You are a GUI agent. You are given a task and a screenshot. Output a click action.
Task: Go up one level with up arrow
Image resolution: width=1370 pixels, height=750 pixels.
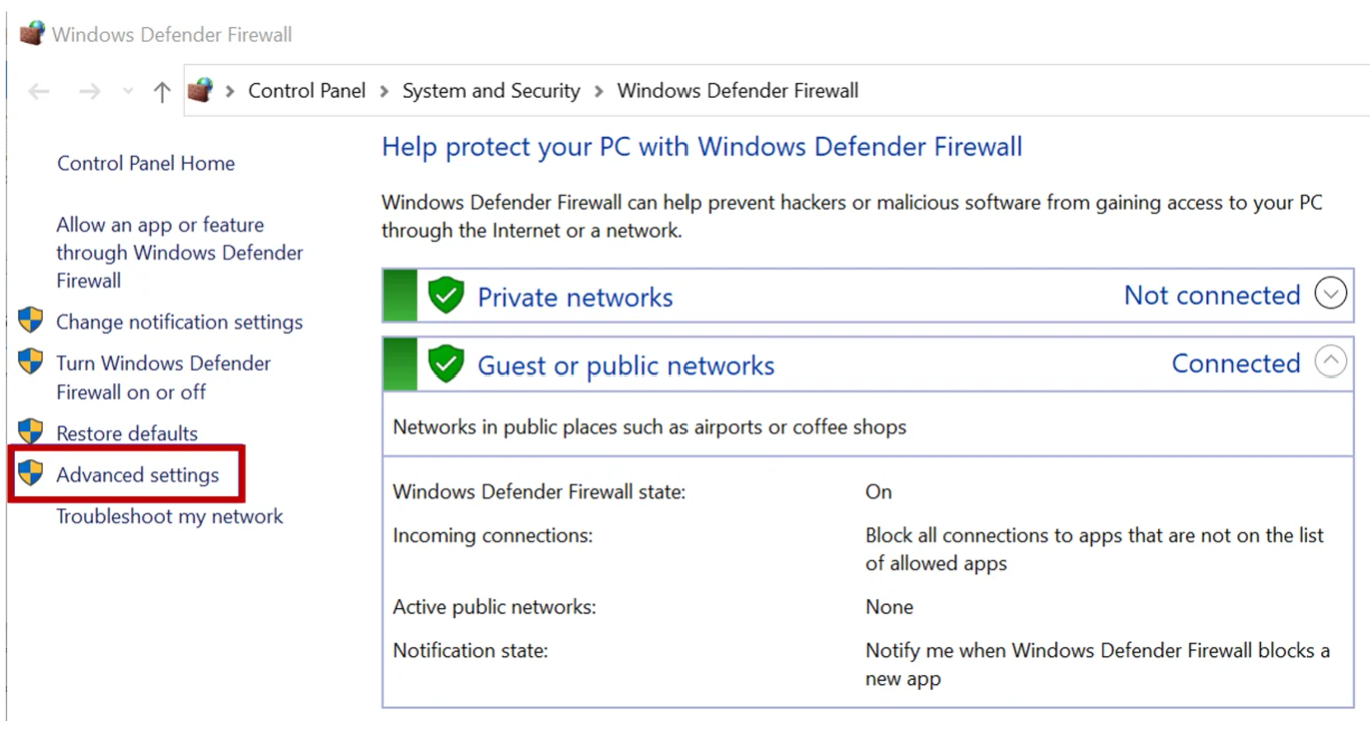click(x=162, y=92)
